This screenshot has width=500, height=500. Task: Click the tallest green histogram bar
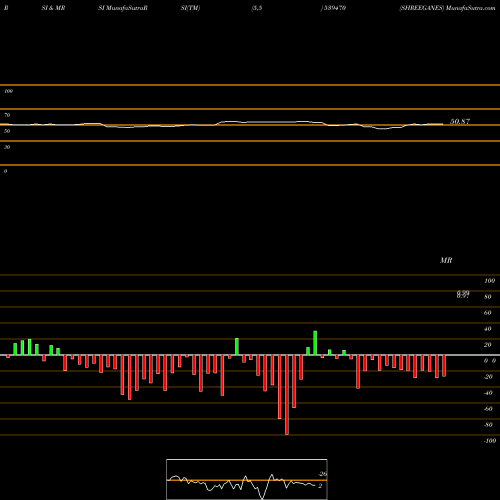(x=315, y=343)
